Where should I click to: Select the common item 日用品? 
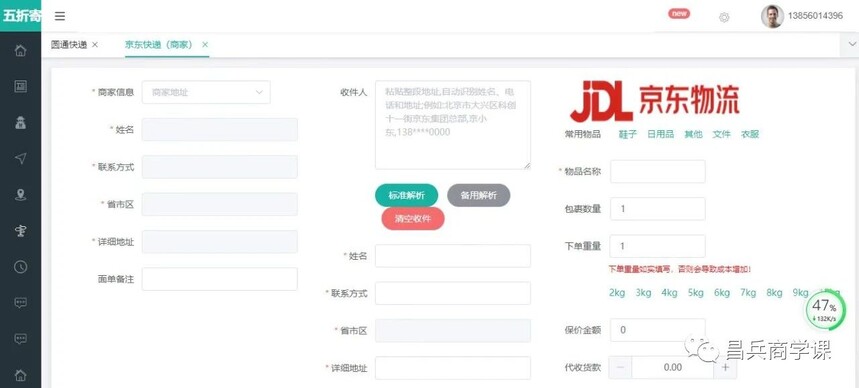[x=660, y=134]
